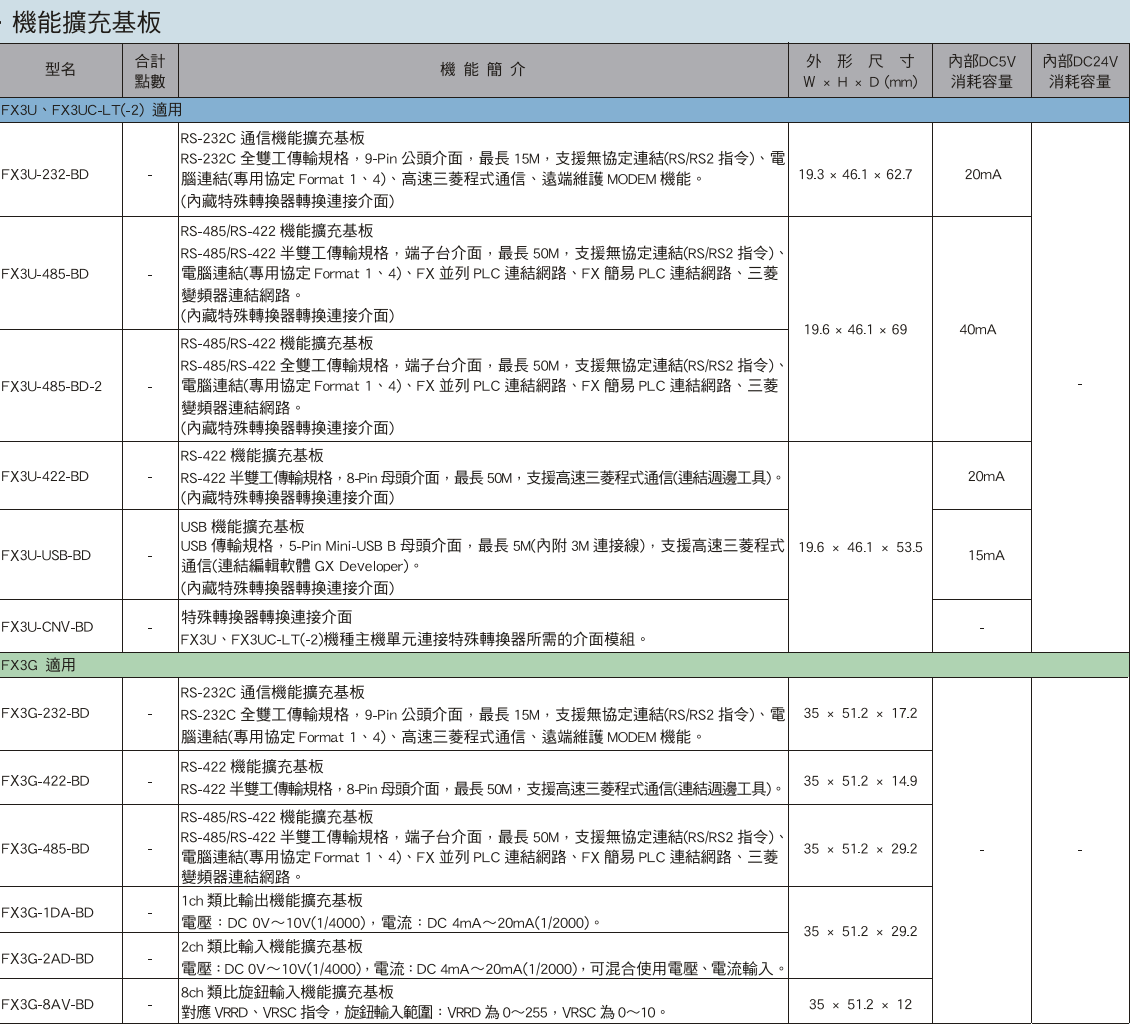Click the FX3U-USB-BD model name

click(x=46, y=555)
